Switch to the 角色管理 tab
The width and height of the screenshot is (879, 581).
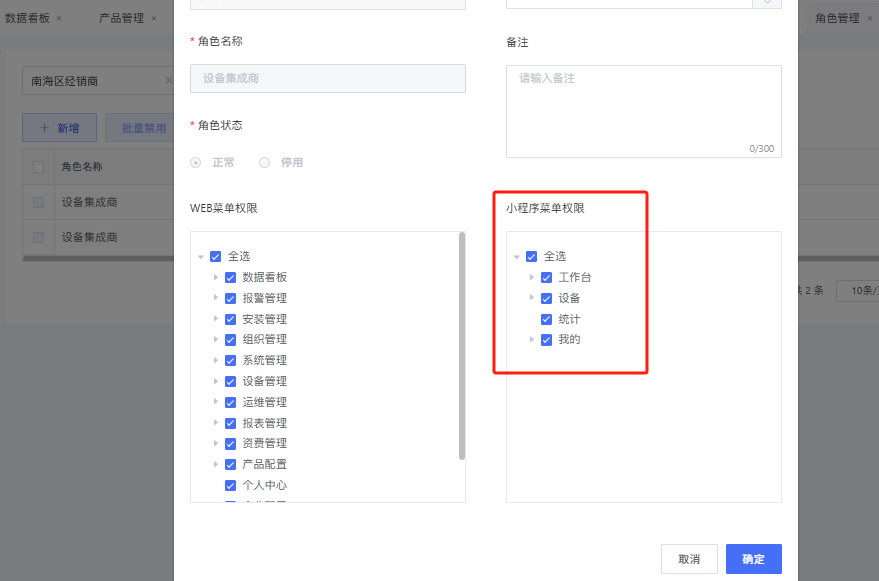coord(837,18)
